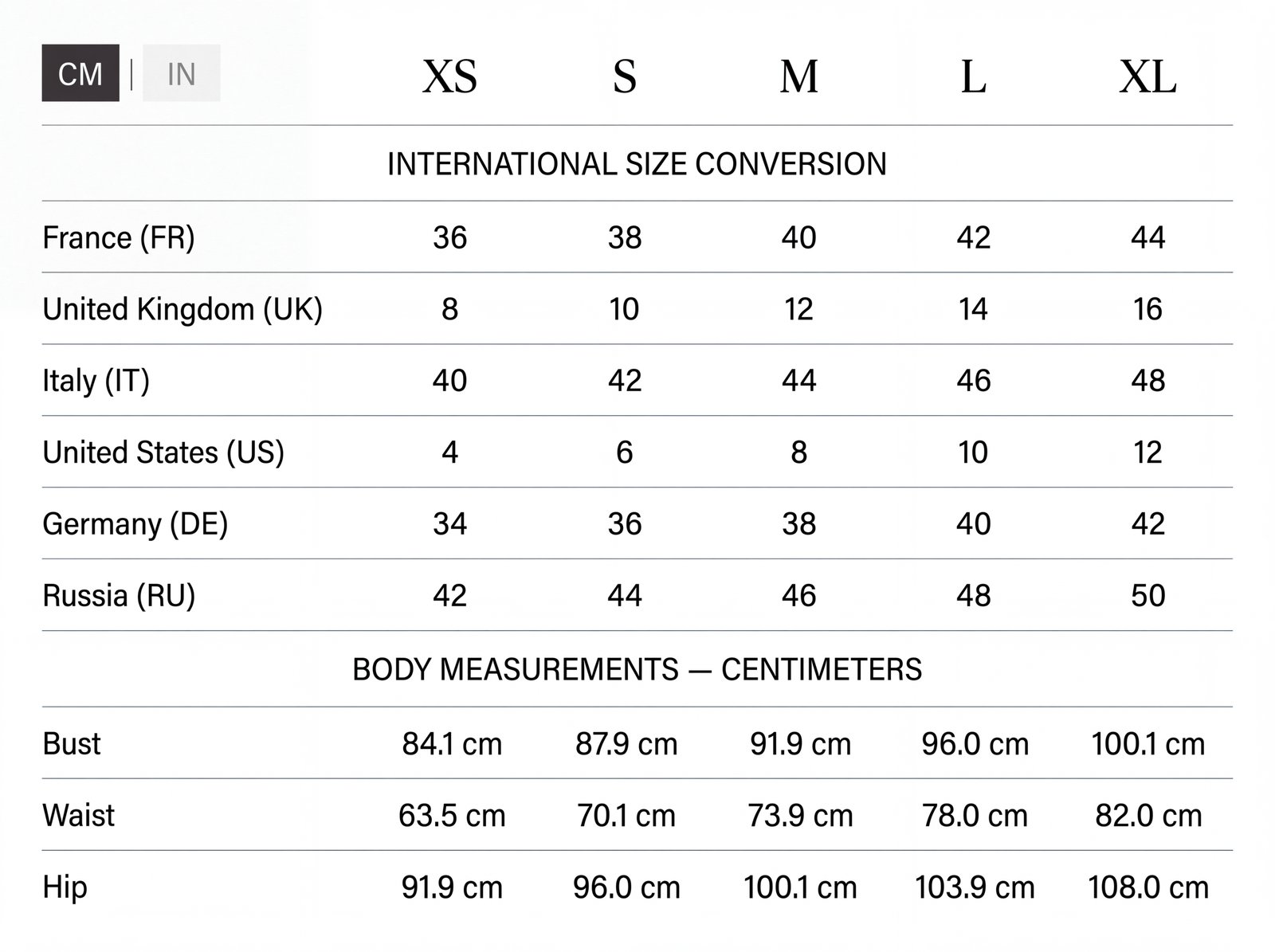Select the M size column header
1275x952 pixels.
tap(799, 76)
